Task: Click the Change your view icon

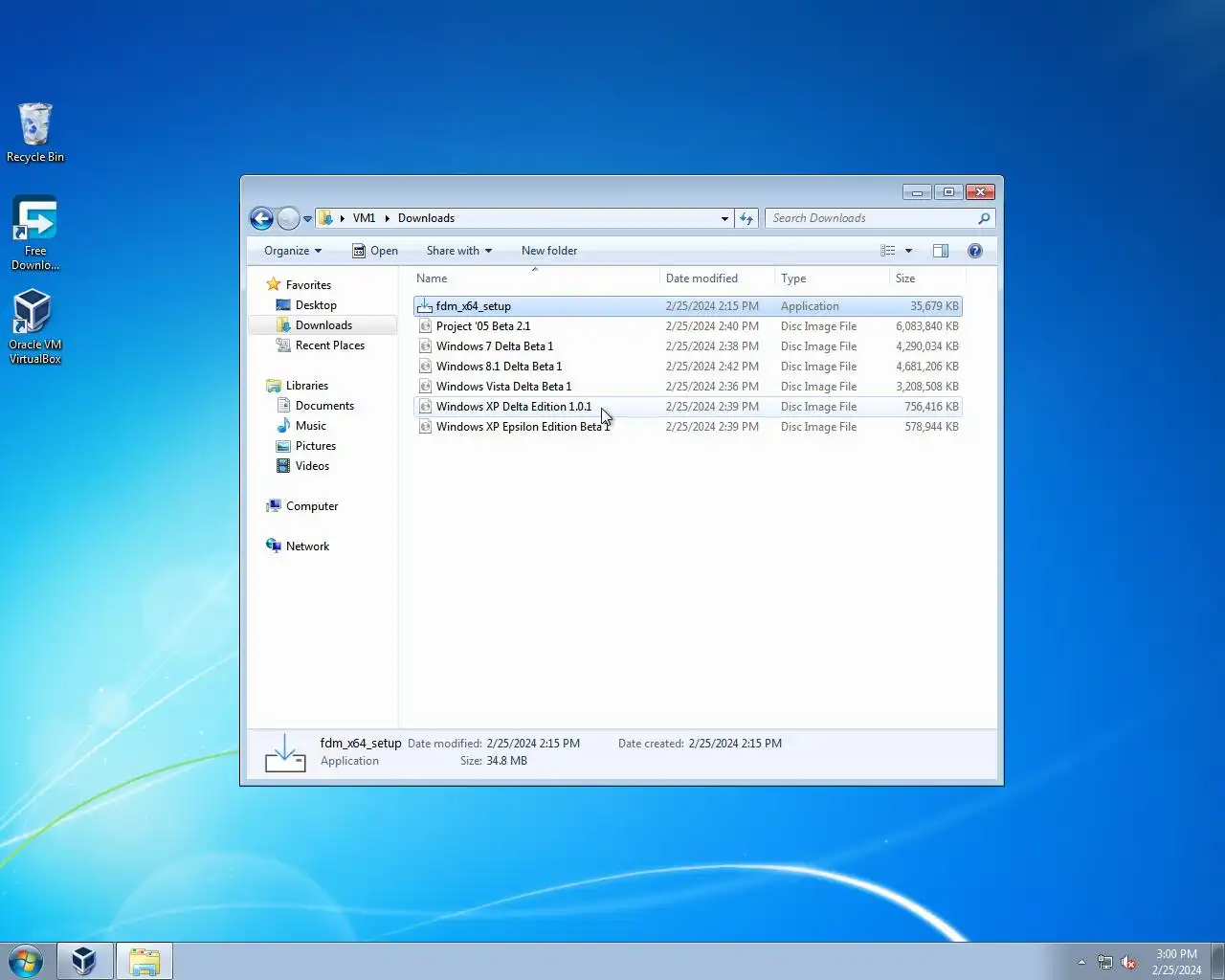Action: pos(888,251)
